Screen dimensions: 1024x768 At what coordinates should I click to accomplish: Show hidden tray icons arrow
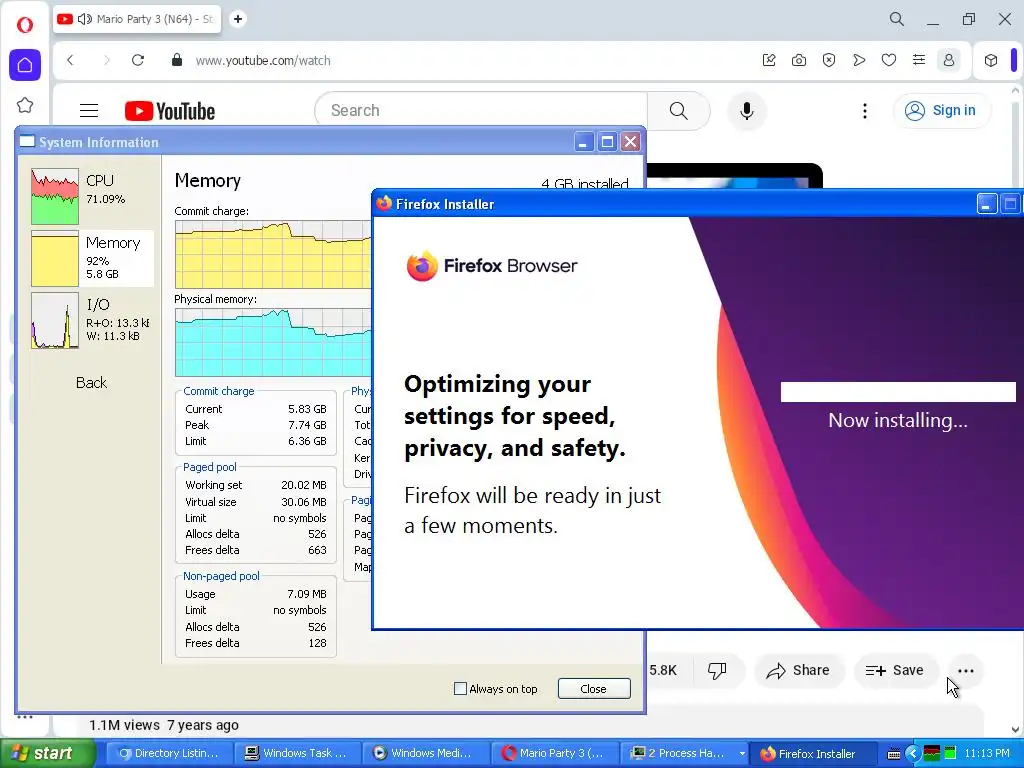[x=912, y=754]
